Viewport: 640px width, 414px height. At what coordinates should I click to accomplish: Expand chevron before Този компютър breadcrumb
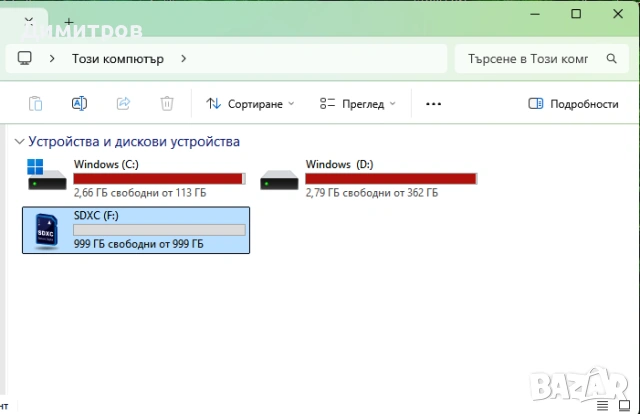point(52,59)
